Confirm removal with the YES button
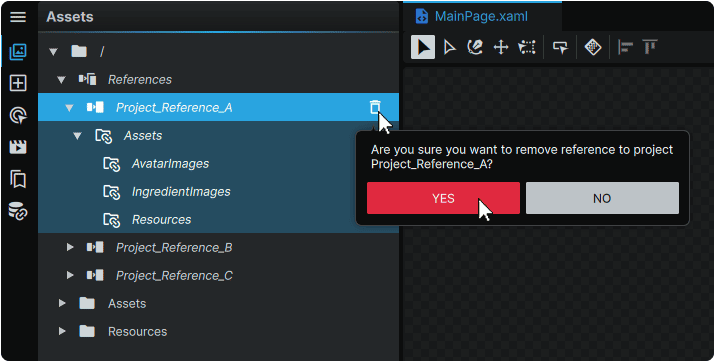This screenshot has height=362, width=715. [x=443, y=198]
